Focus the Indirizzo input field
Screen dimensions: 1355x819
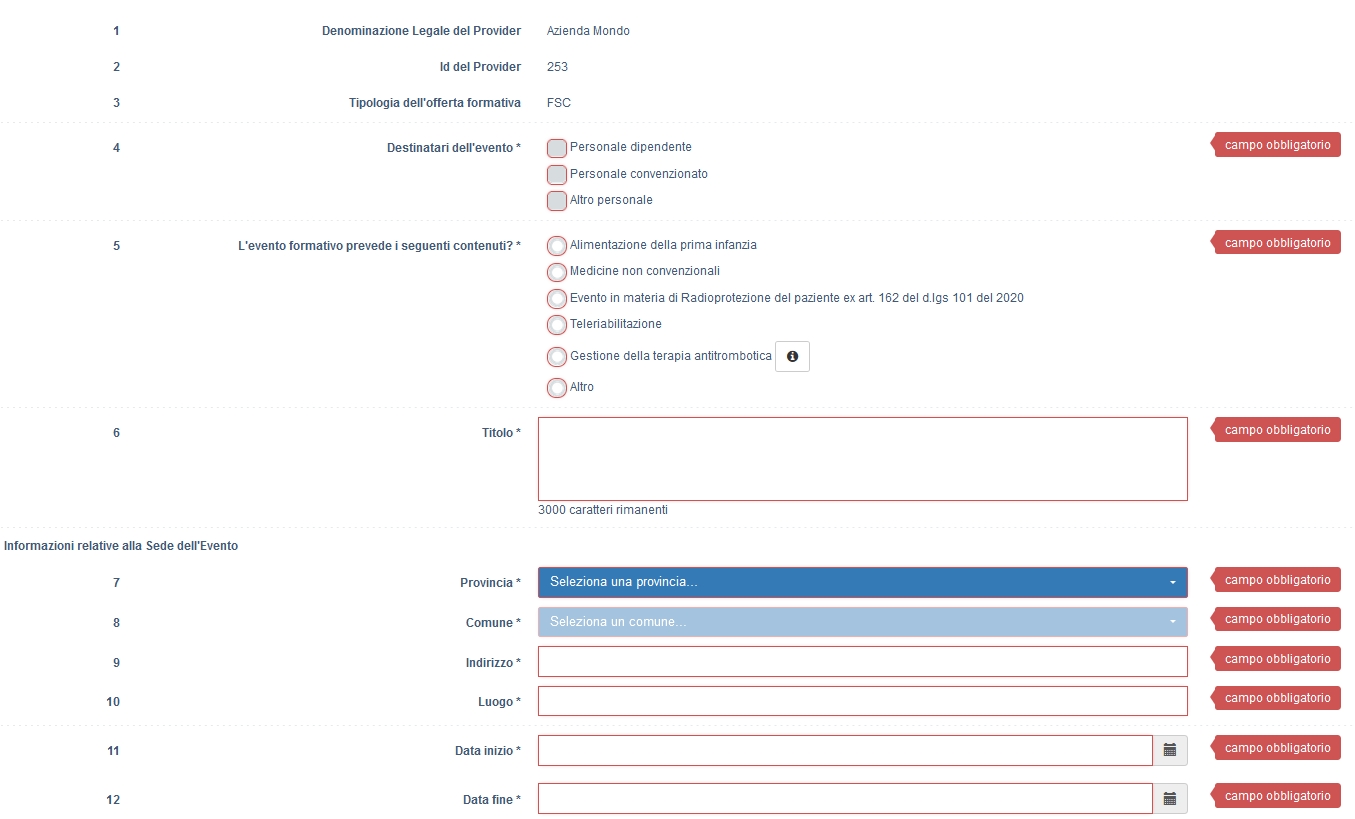[862, 662]
